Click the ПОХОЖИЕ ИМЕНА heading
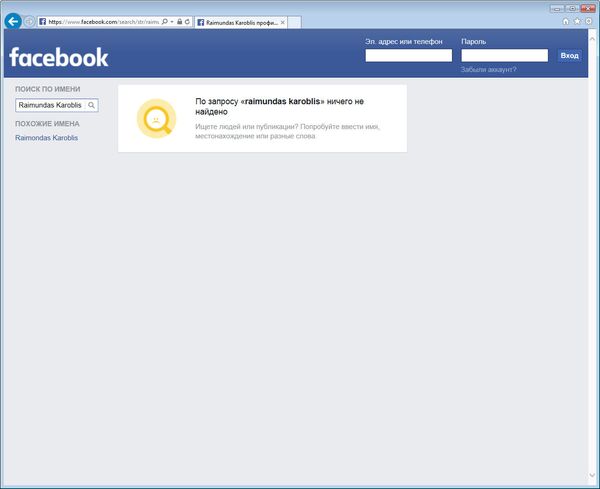Viewport: 600px width, 489px height. click(47, 124)
